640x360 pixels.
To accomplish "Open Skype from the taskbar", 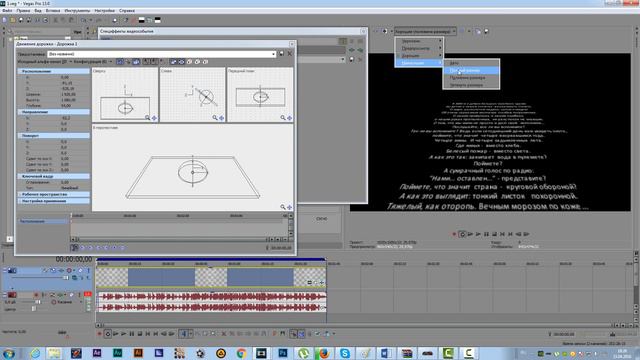I will click(345, 353).
